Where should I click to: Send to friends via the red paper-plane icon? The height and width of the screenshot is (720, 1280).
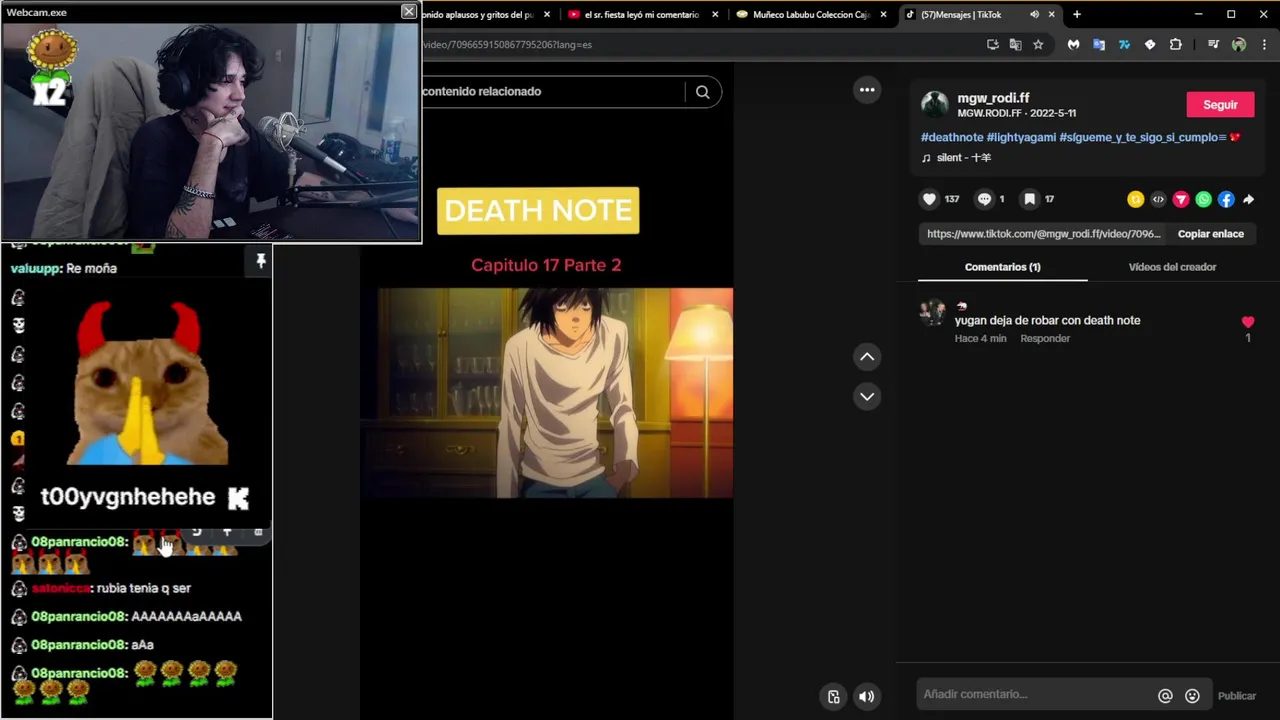click(x=1181, y=200)
